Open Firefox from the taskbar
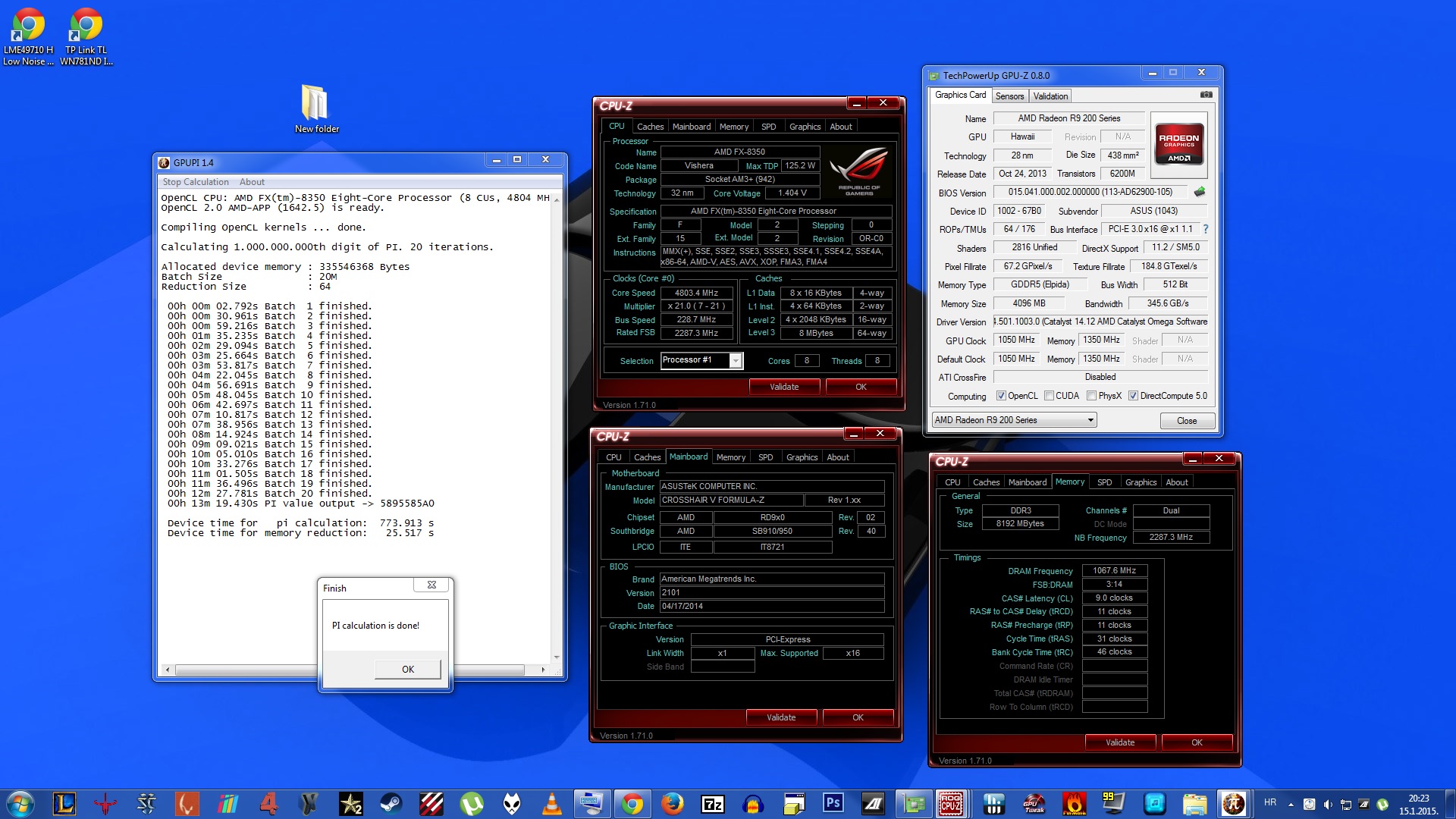The image size is (1456, 819). 672,803
